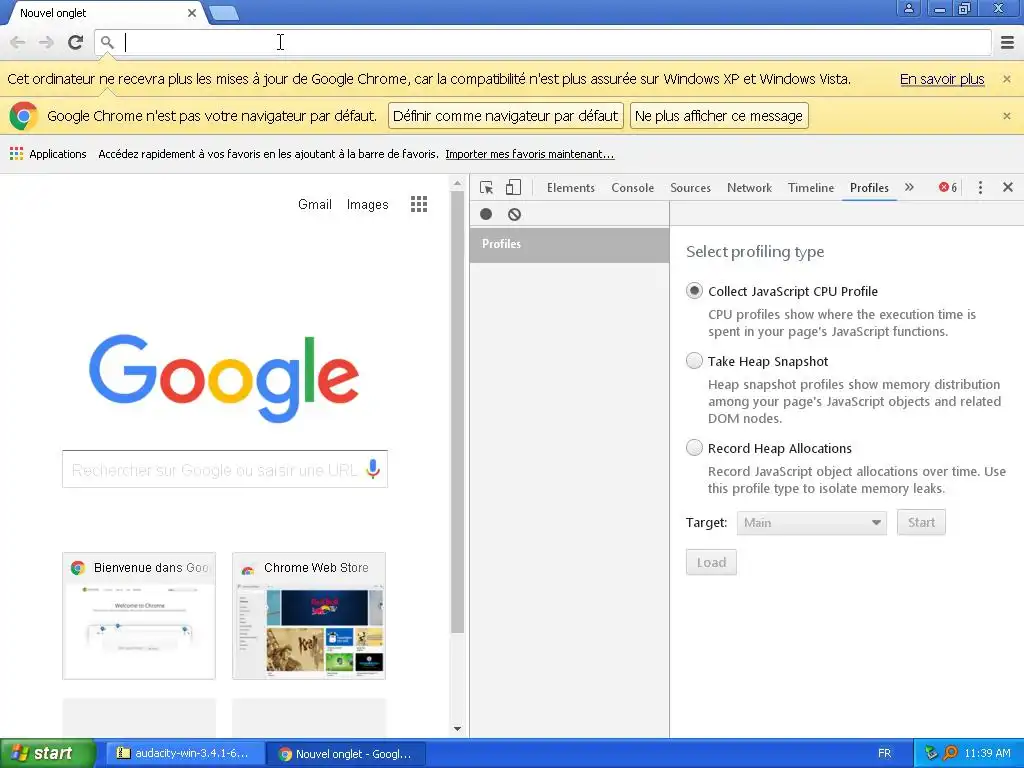The height and width of the screenshot is (768, 1024).
Task: Open the Gmail link
Action: click(x=315, y=204)
